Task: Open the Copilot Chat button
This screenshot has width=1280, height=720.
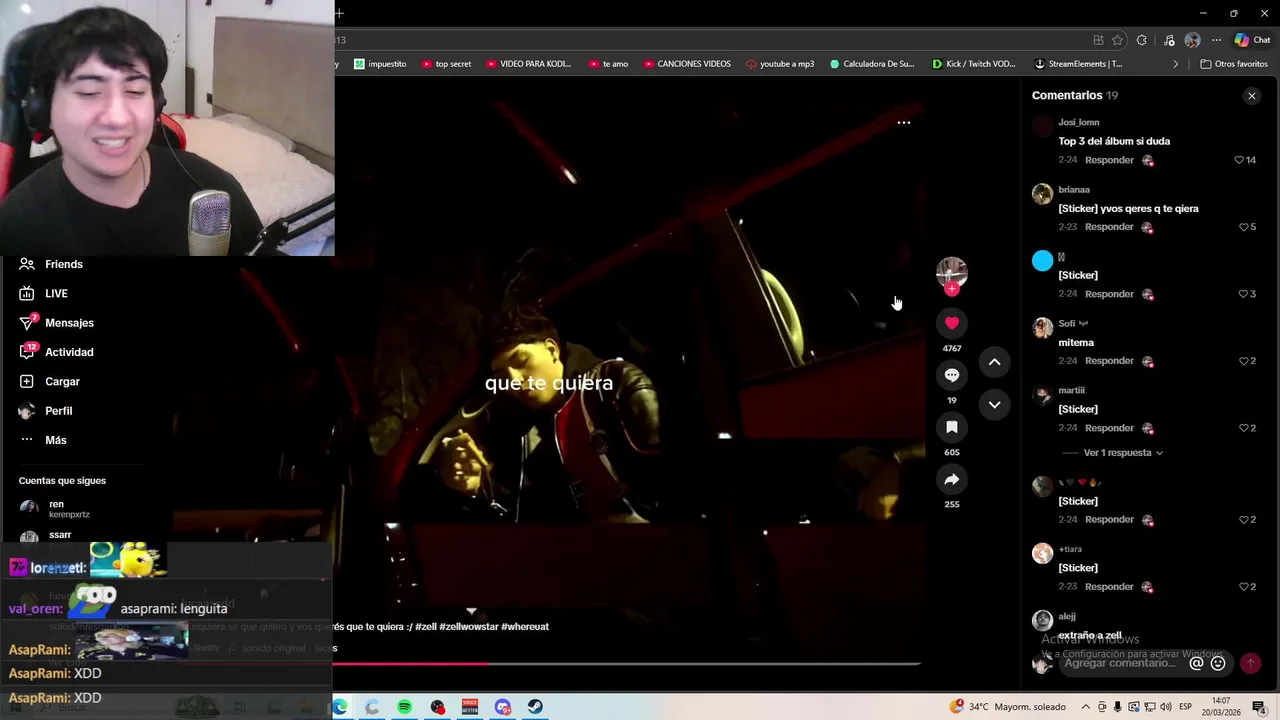Action: click(x=1252, y=40)
